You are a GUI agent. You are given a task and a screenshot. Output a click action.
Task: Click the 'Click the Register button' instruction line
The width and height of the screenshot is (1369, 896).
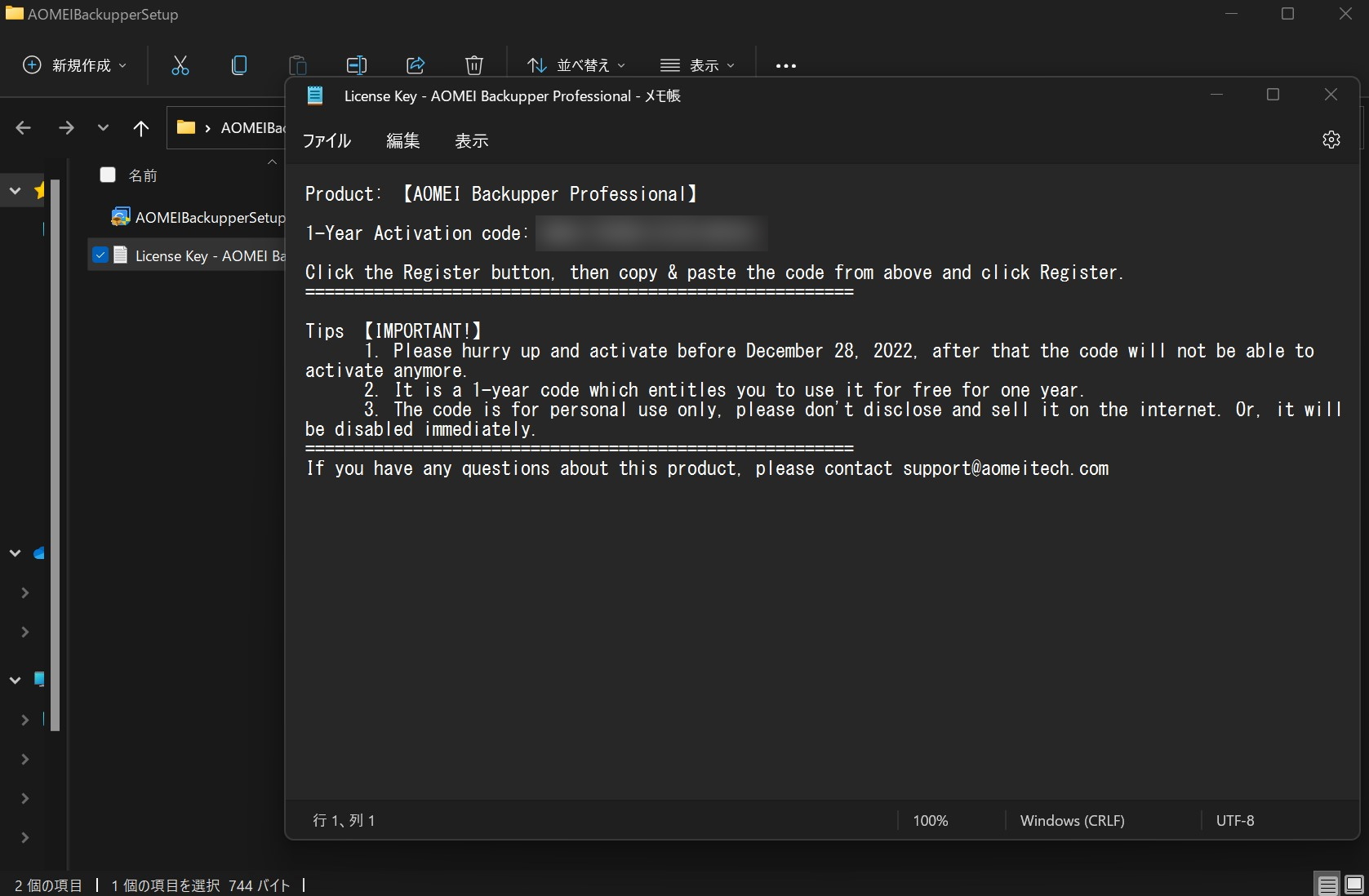click(714, 273)
